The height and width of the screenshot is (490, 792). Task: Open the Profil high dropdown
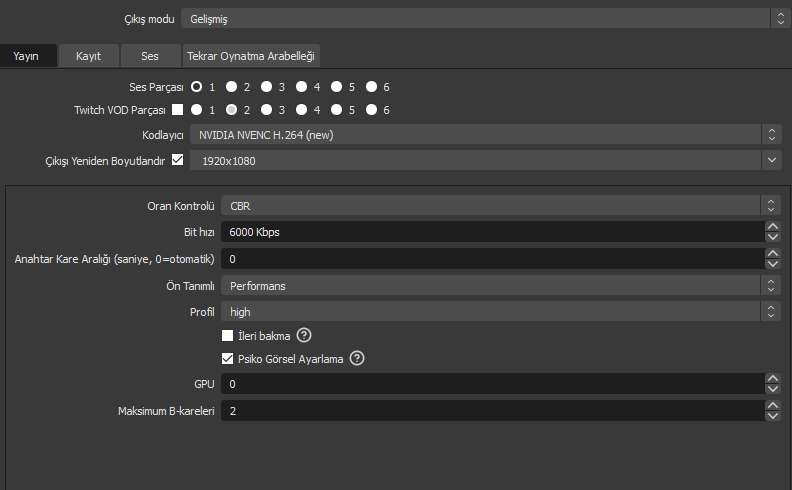tap(501, 312)
